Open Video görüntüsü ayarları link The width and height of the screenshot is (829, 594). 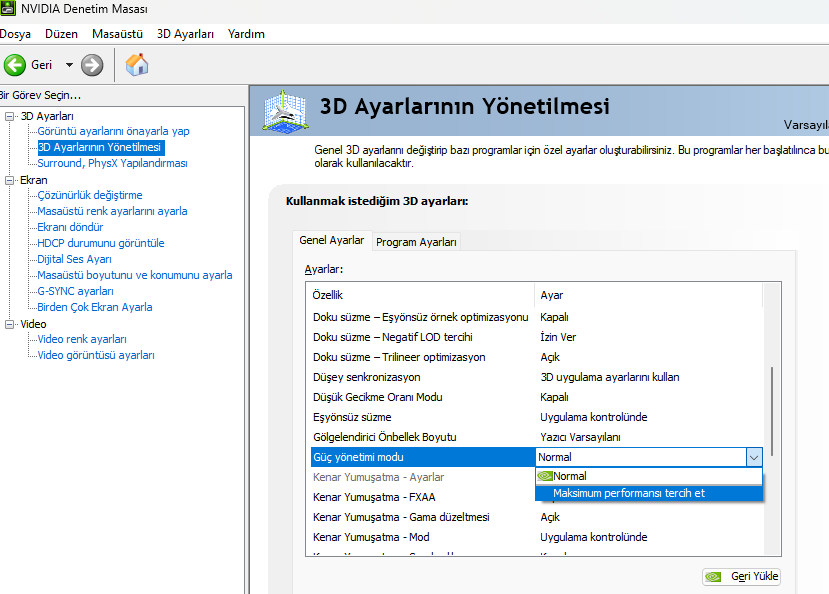coord(96,355)
